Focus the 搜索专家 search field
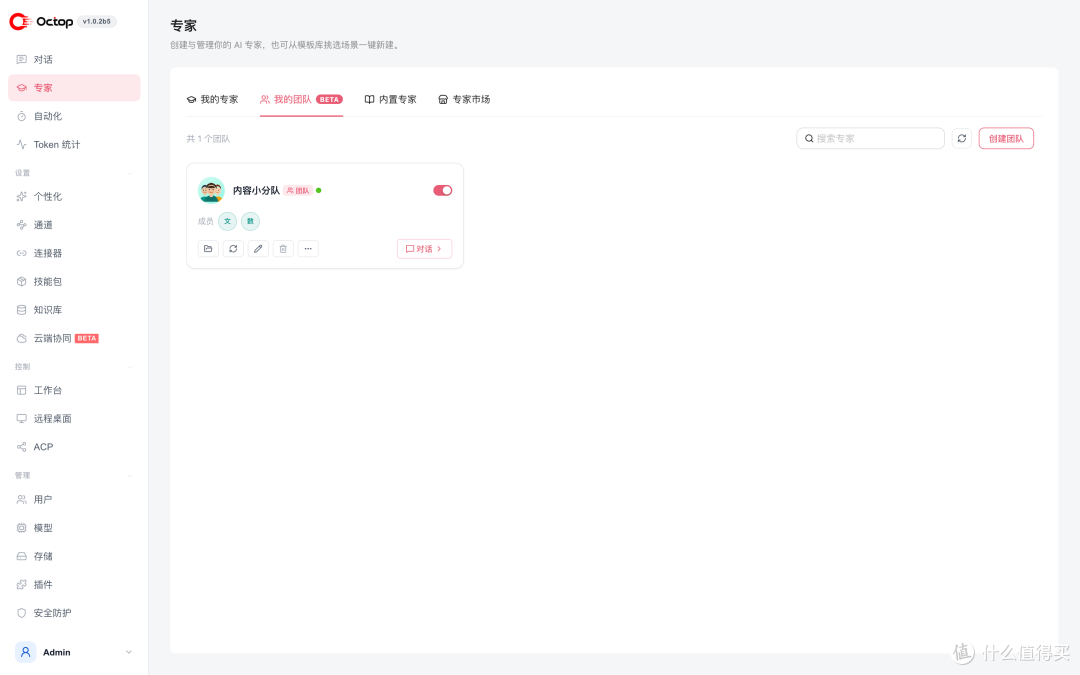The height and width of the screenshot is (675, 1080). (x=870, y=138)
